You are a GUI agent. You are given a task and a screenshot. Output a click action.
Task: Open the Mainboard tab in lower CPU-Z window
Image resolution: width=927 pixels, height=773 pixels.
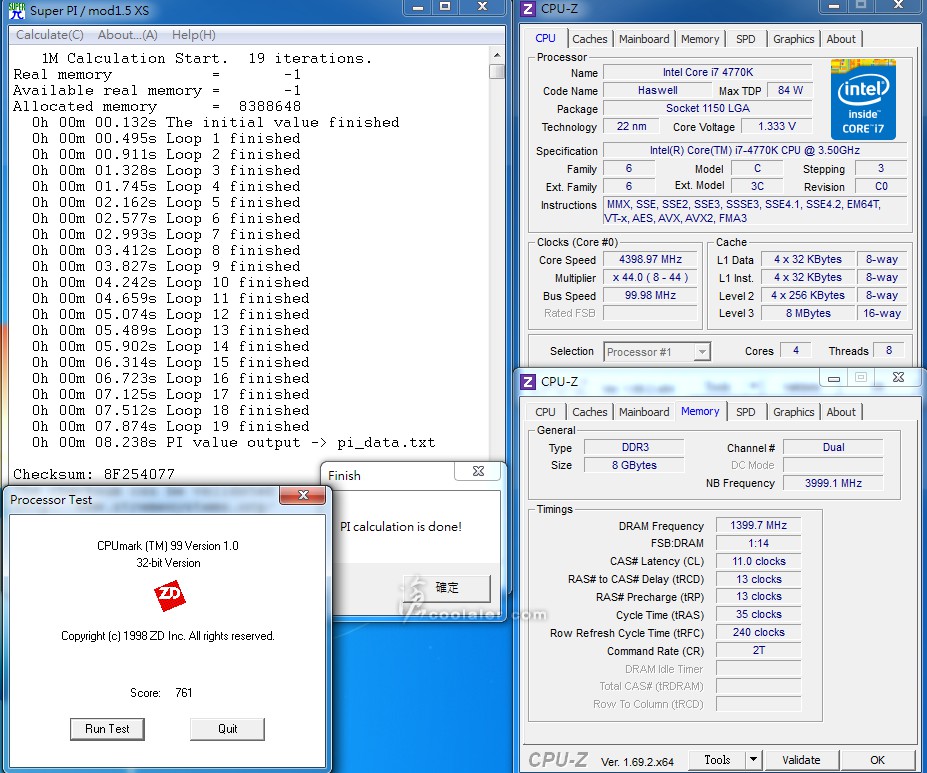[644, 412]
